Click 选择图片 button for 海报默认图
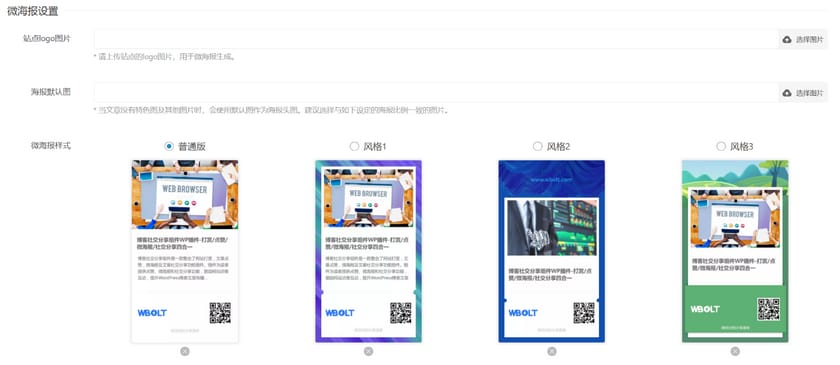 [x=802, y=93]
